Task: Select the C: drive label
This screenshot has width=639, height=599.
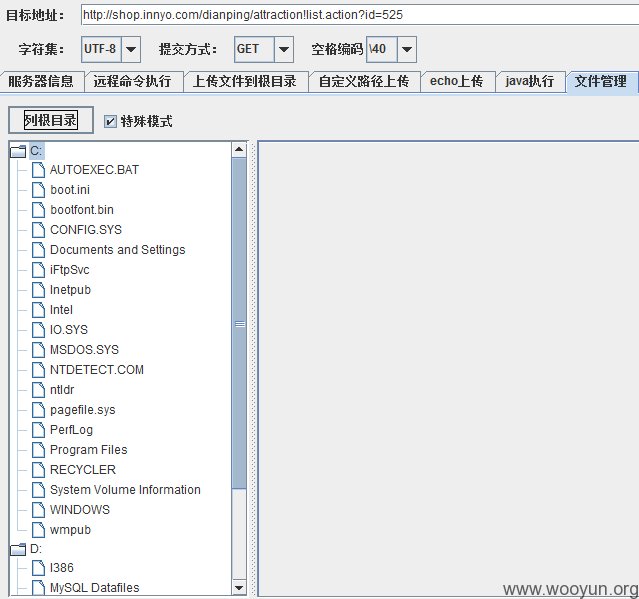Action: click(36, 151)
